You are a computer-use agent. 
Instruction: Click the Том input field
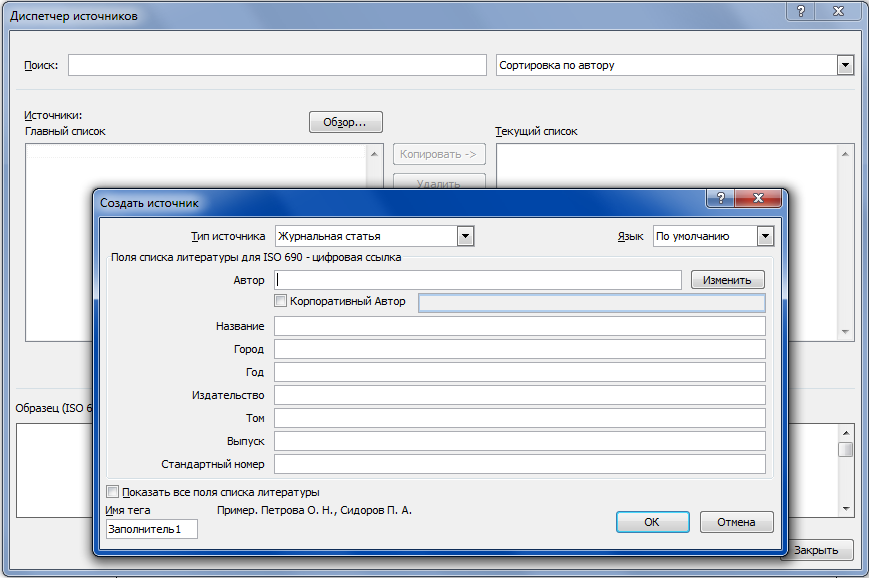(x=520, y=418)
